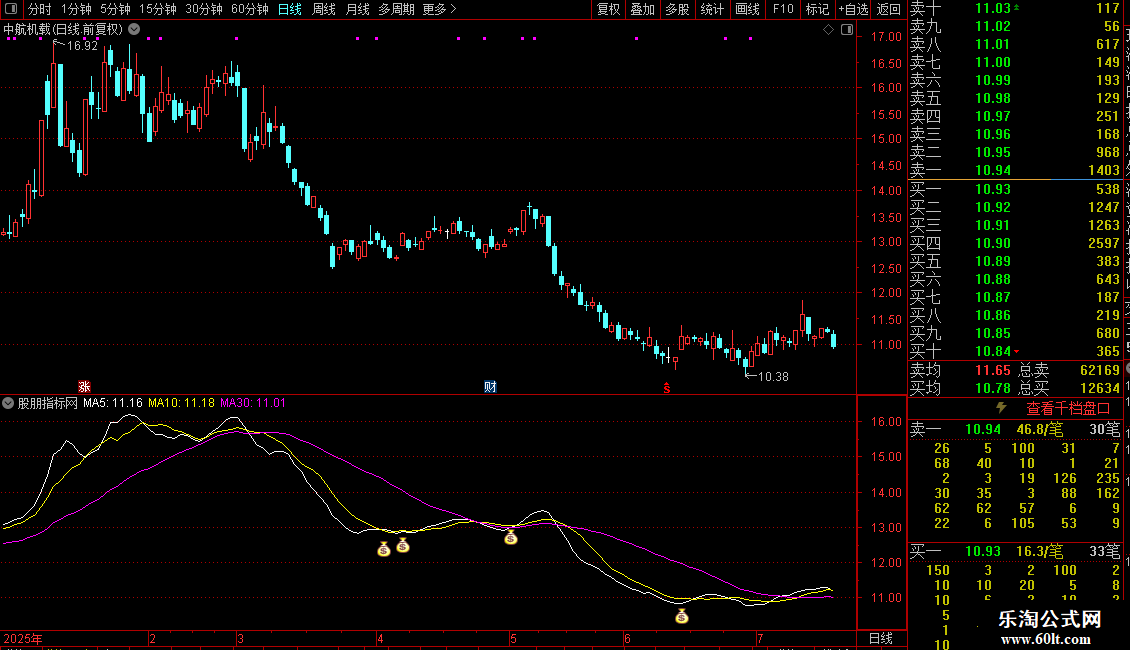Select the 30分钟 period
This screenshot has height=650, width=1130.
[203, 9]
